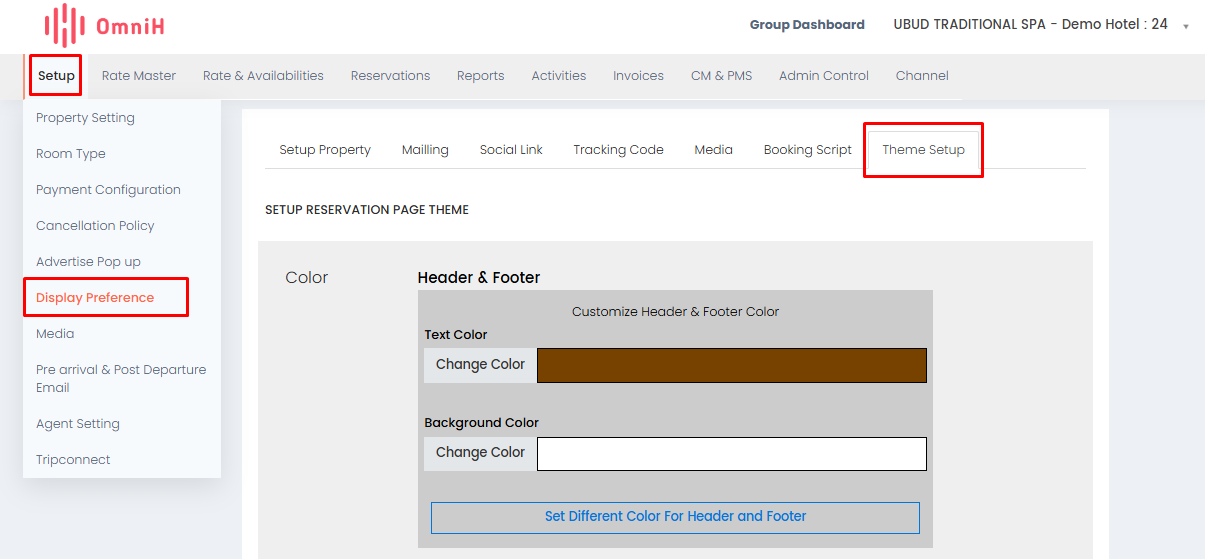Open Group Dashboard link
This screenshot has width=1205, height=559.
[807, 25]
